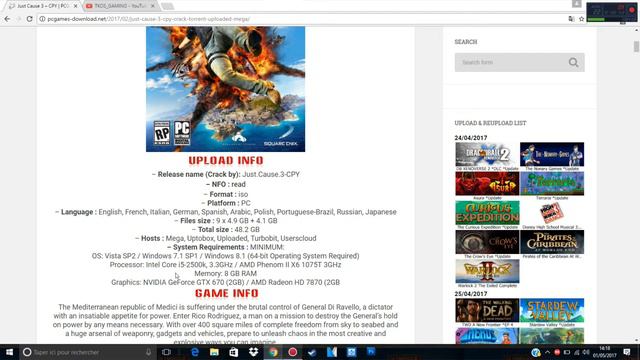Reload the page with the refresh icon
Screen dimensions: 640x360
[x=29, y=19]
